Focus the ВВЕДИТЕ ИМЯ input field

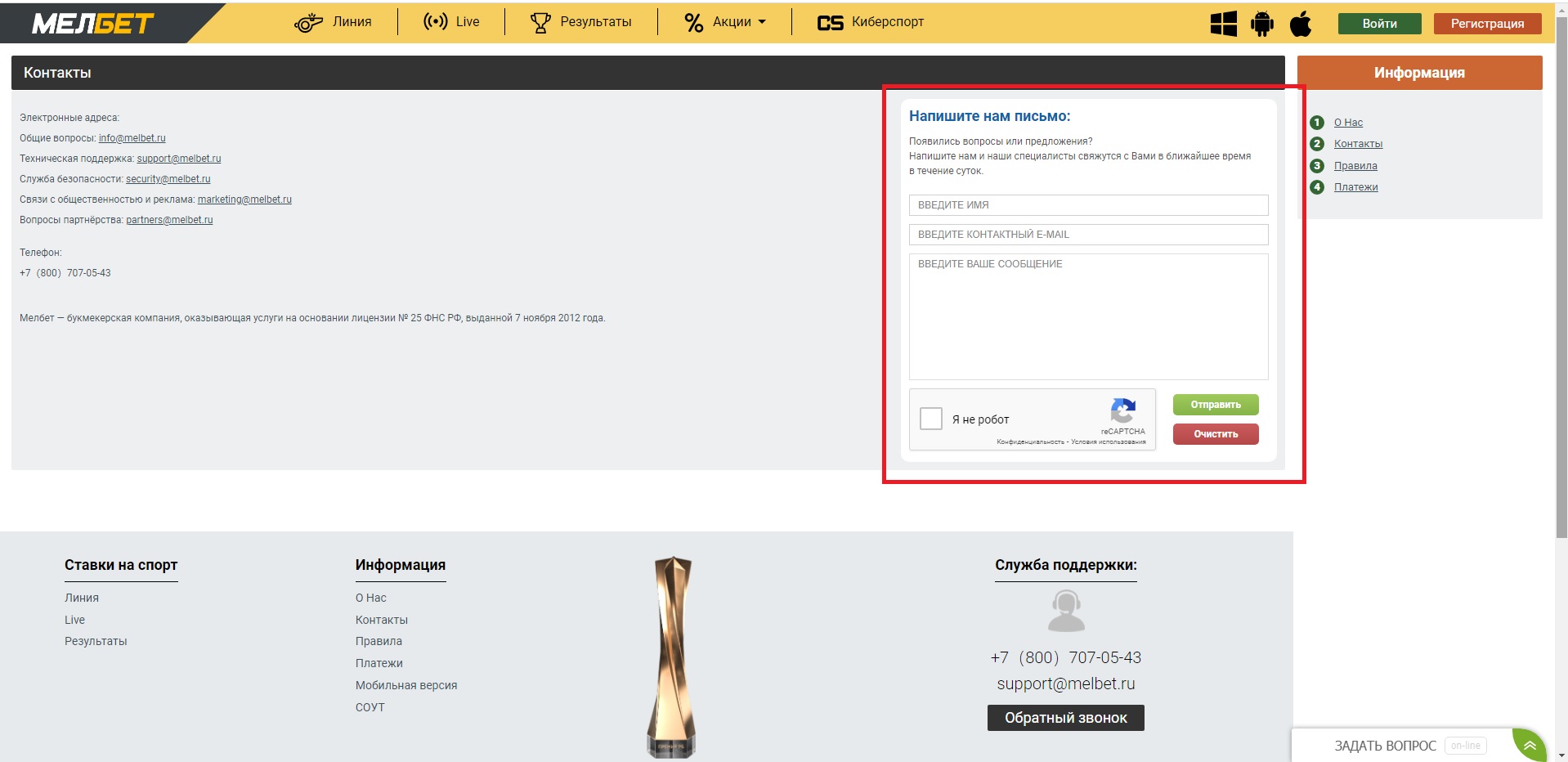coord(1088,205)
